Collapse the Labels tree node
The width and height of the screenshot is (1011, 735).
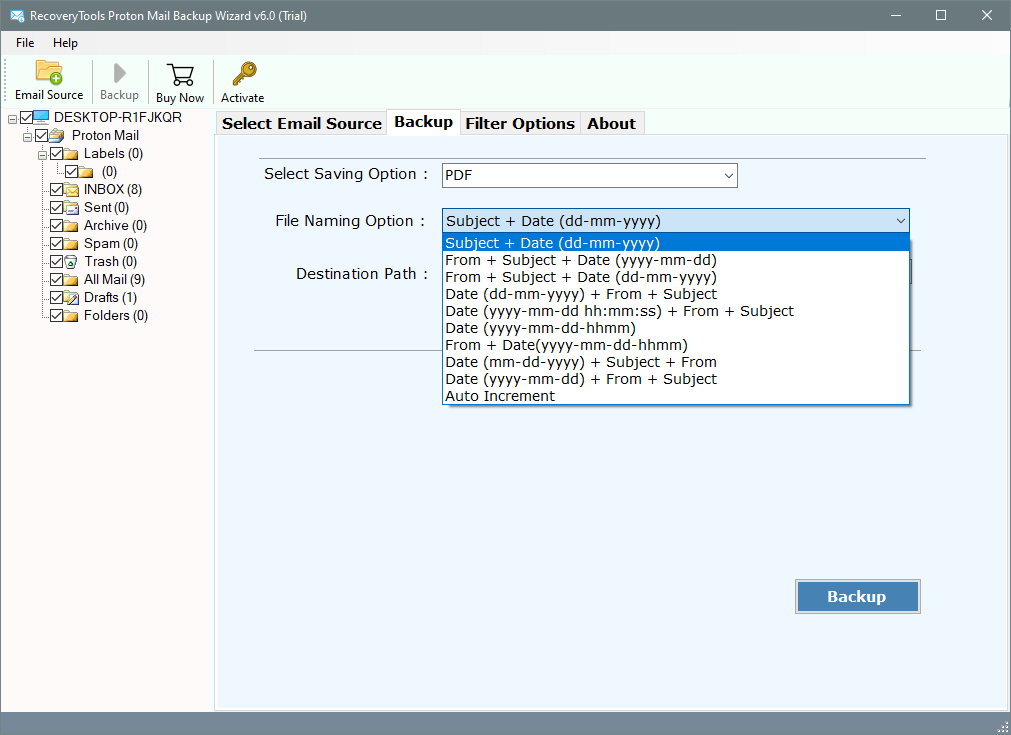[42, 155]
